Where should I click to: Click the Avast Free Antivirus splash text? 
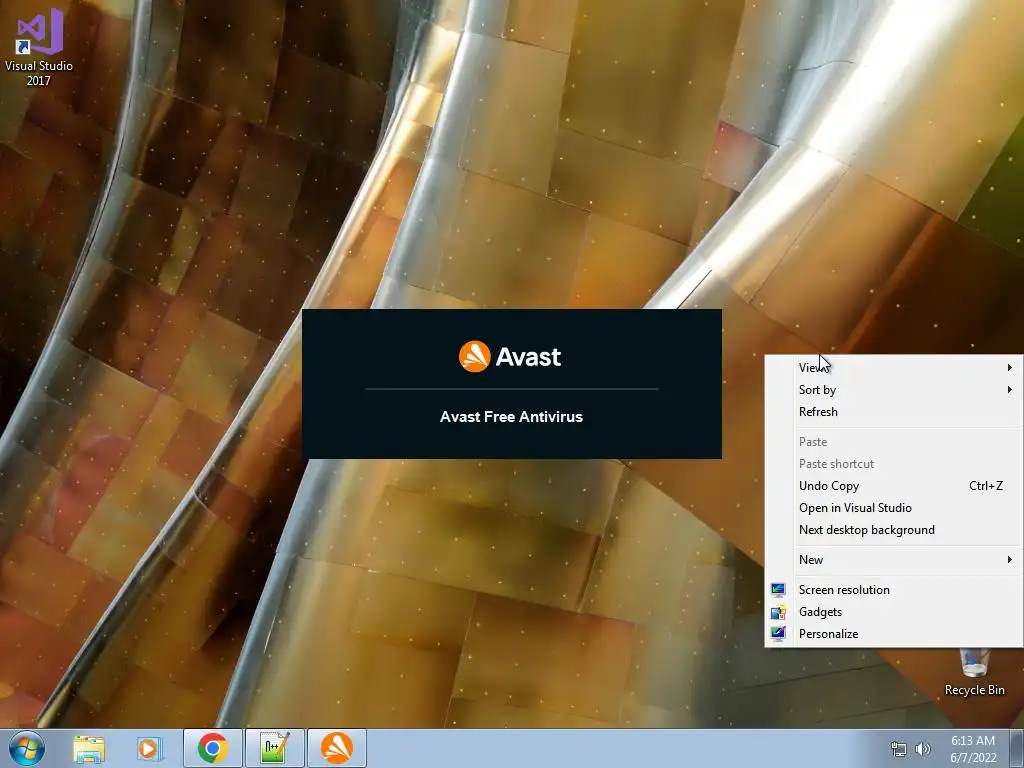(511, 417)
